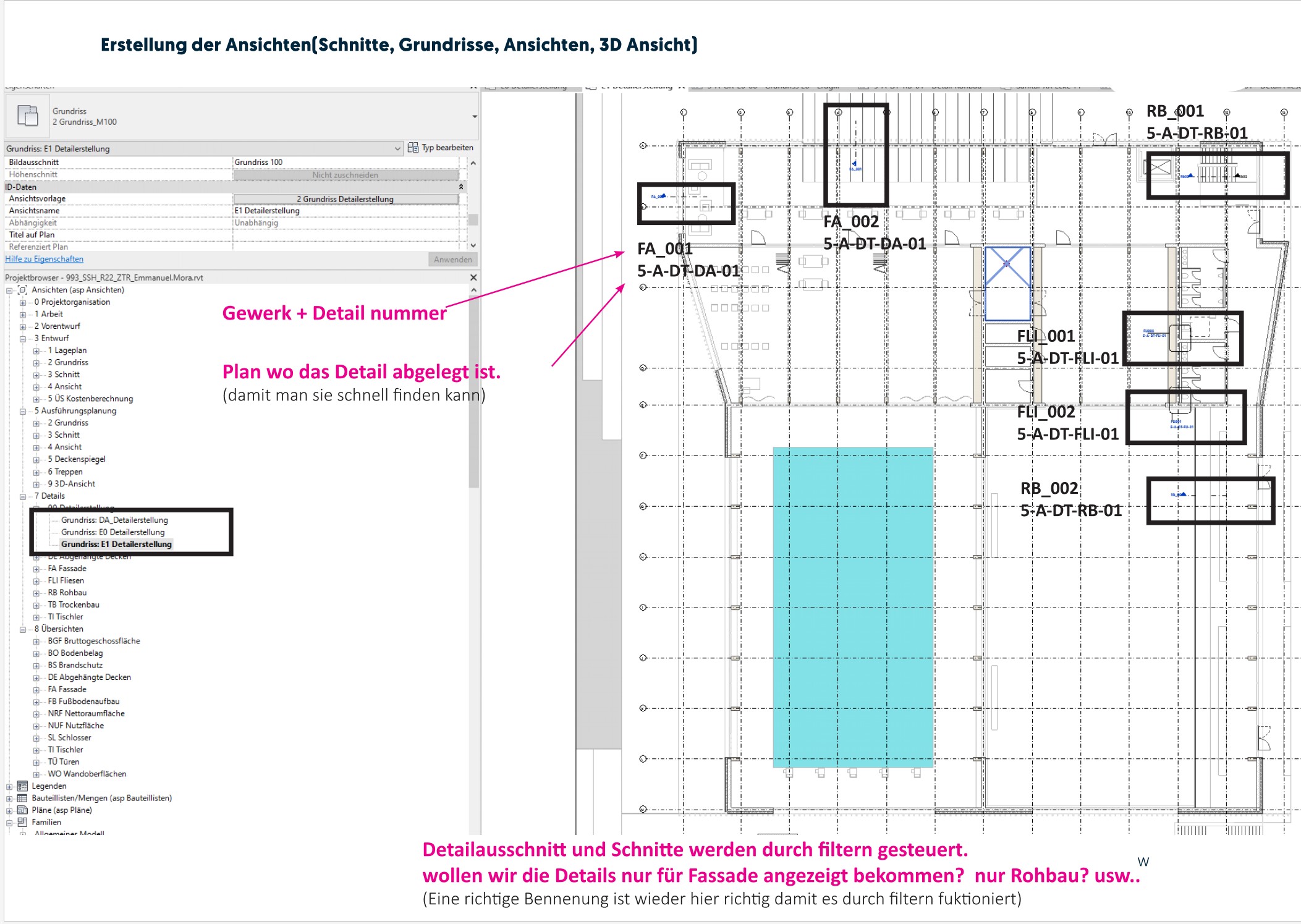Image resolution: width=1301 pixels, height=924 pixels.
Task: Expand the 'FA Fassade' node under 7 Details
Action: [36, 569]
